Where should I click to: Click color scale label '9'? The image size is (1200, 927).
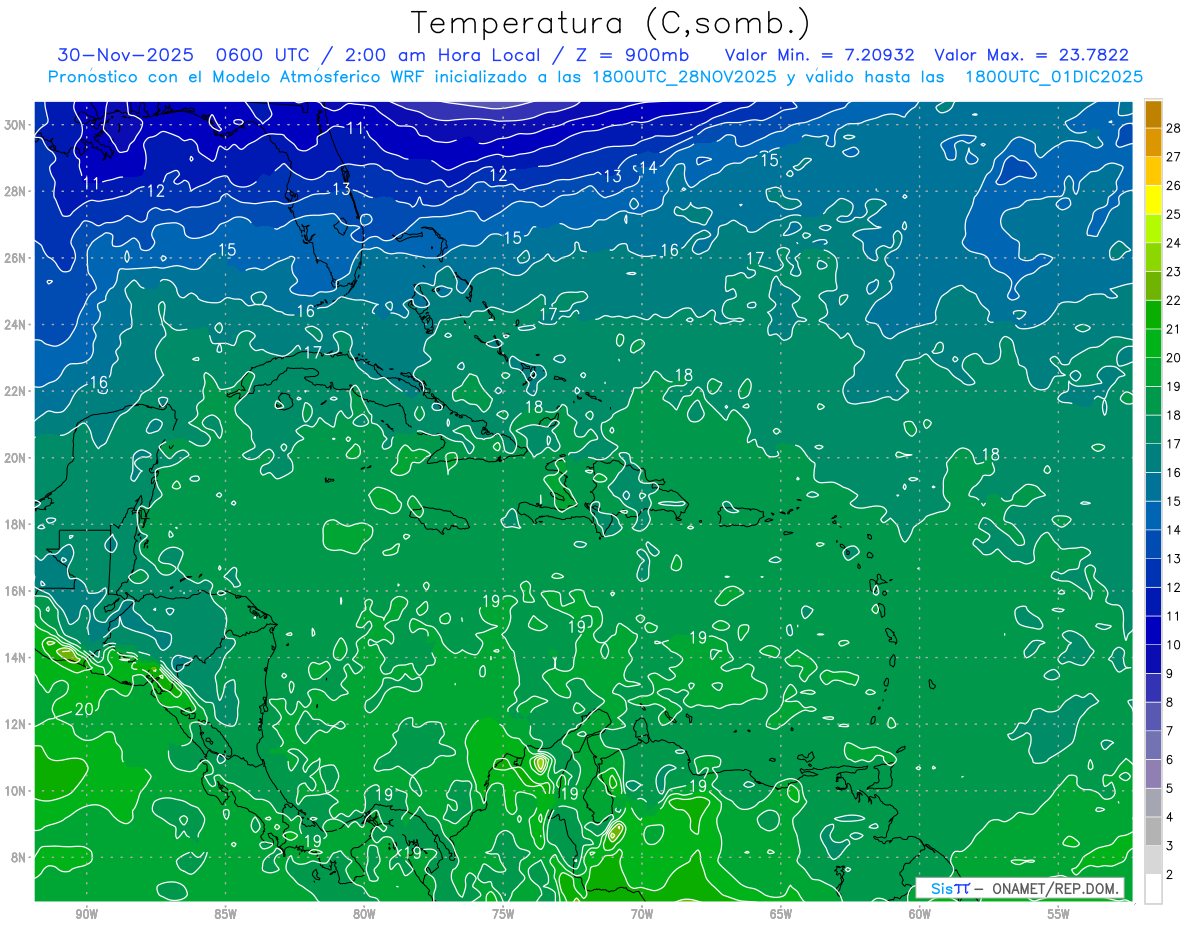pyautogui.click(x=1169, y=674)
